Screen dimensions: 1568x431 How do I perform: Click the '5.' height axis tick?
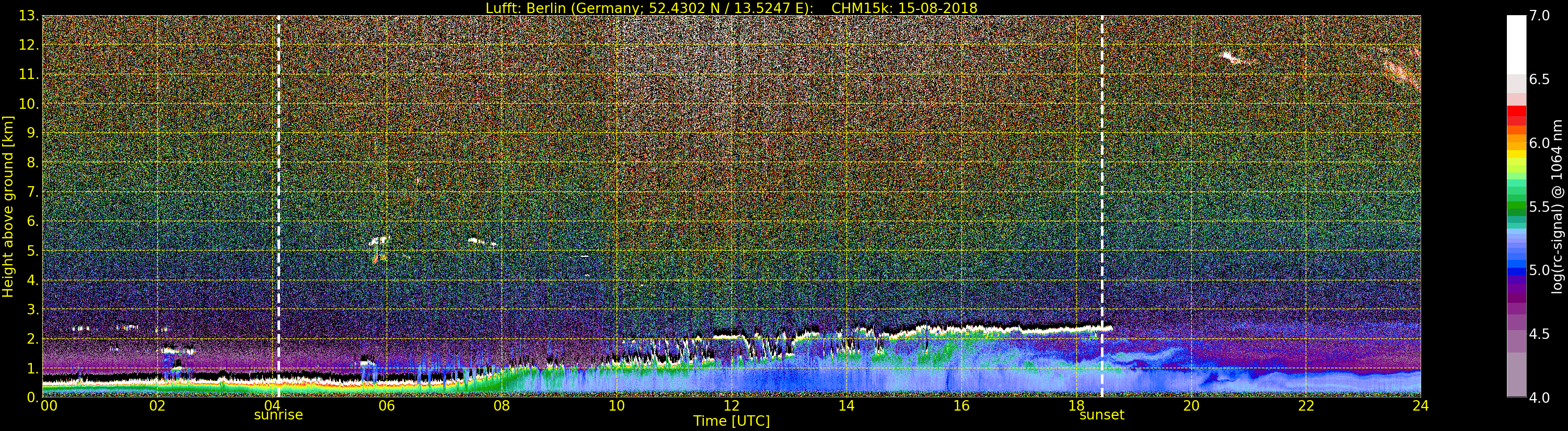[32, 251]
